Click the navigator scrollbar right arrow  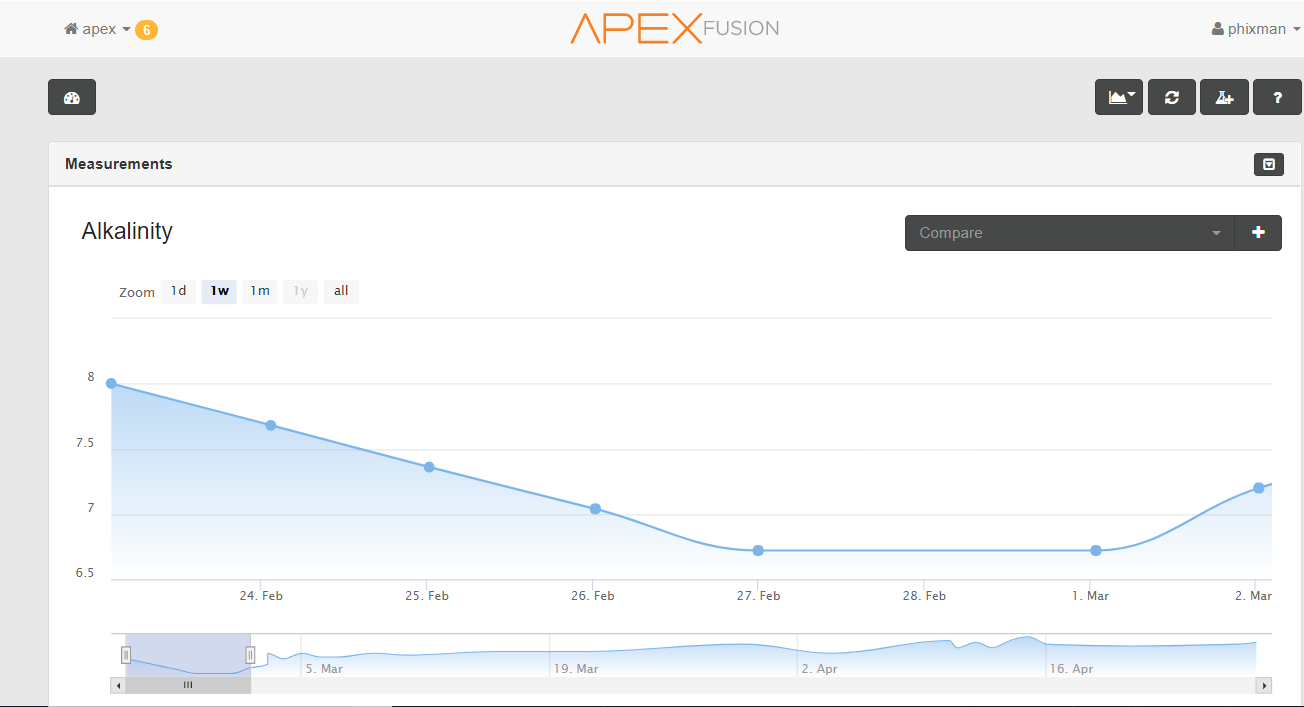tap(1265, 685)
